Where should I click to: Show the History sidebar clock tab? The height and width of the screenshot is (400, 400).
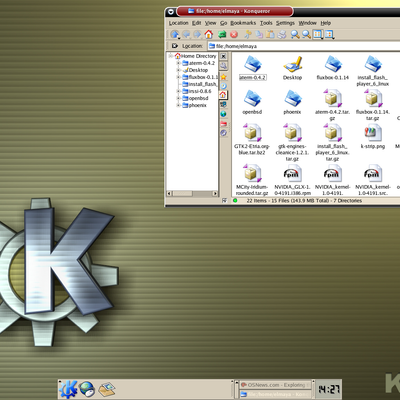tap(223, 86)
